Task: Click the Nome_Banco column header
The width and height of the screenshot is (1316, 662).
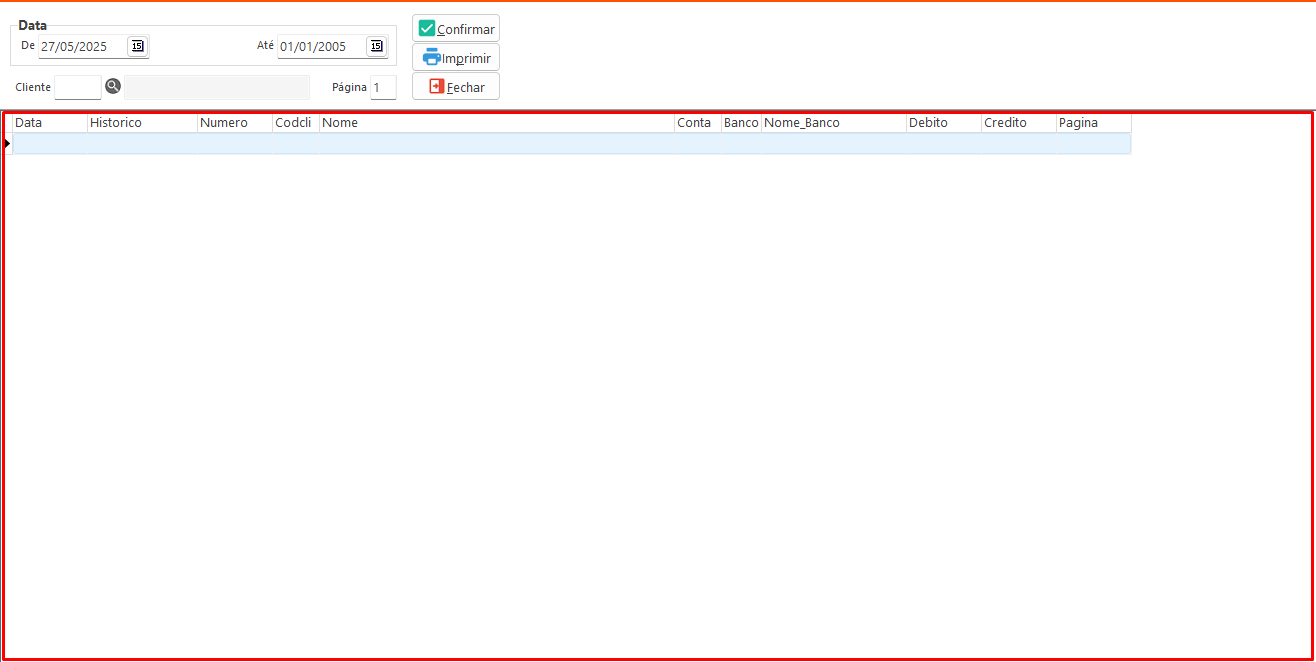Action: coord(833,123)
